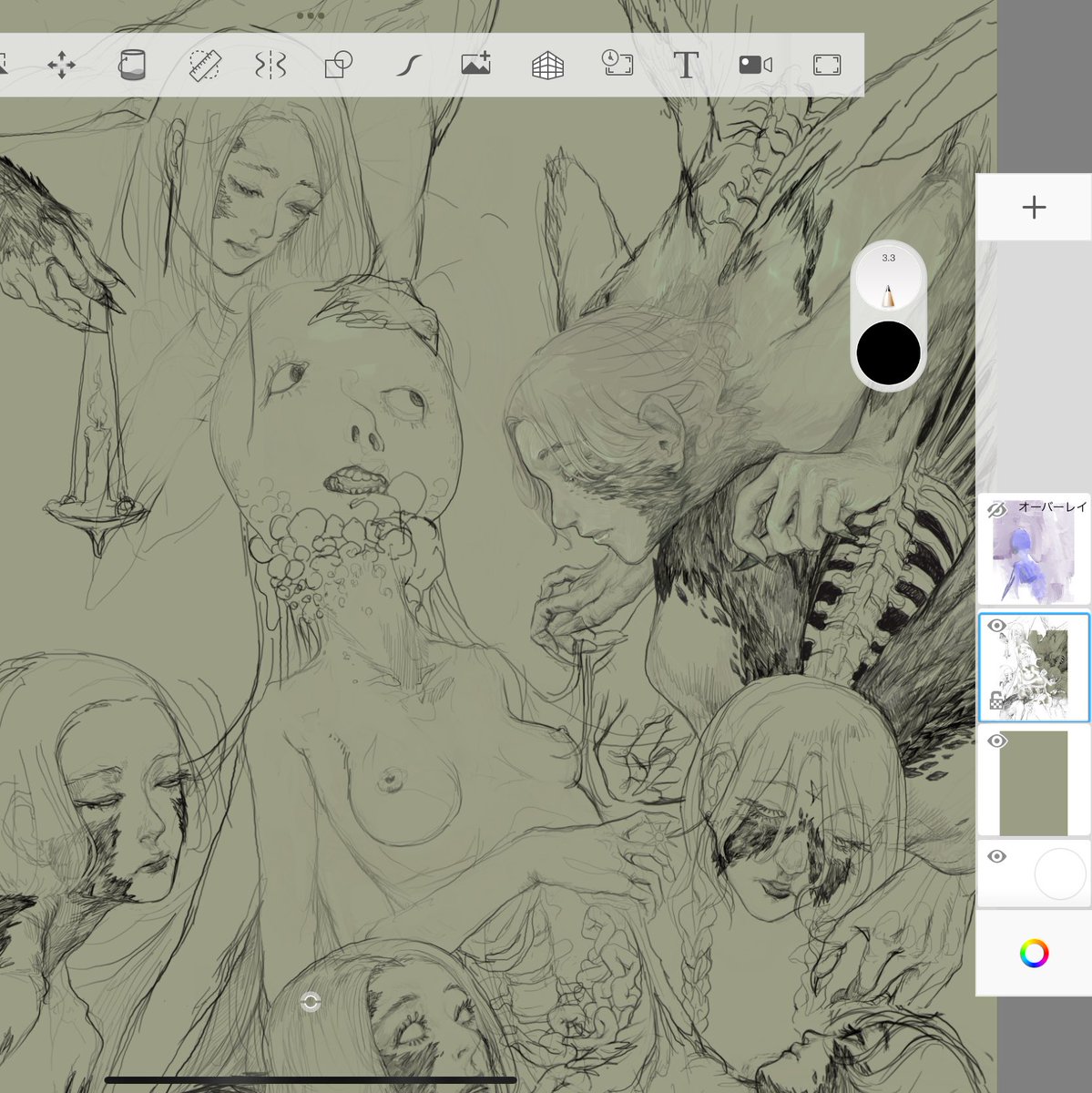Viewport: 1092px width, 1093px height.
Task: Add a new layer with plus button
Action: 1034,208
